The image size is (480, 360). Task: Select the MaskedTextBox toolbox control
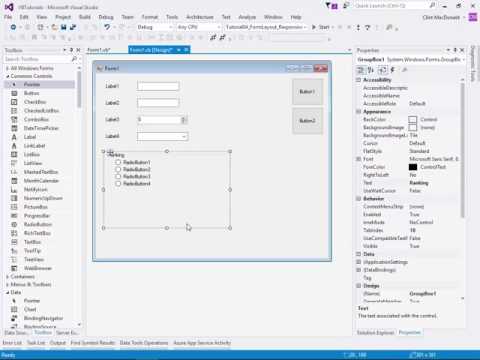[x=41, y=172]
